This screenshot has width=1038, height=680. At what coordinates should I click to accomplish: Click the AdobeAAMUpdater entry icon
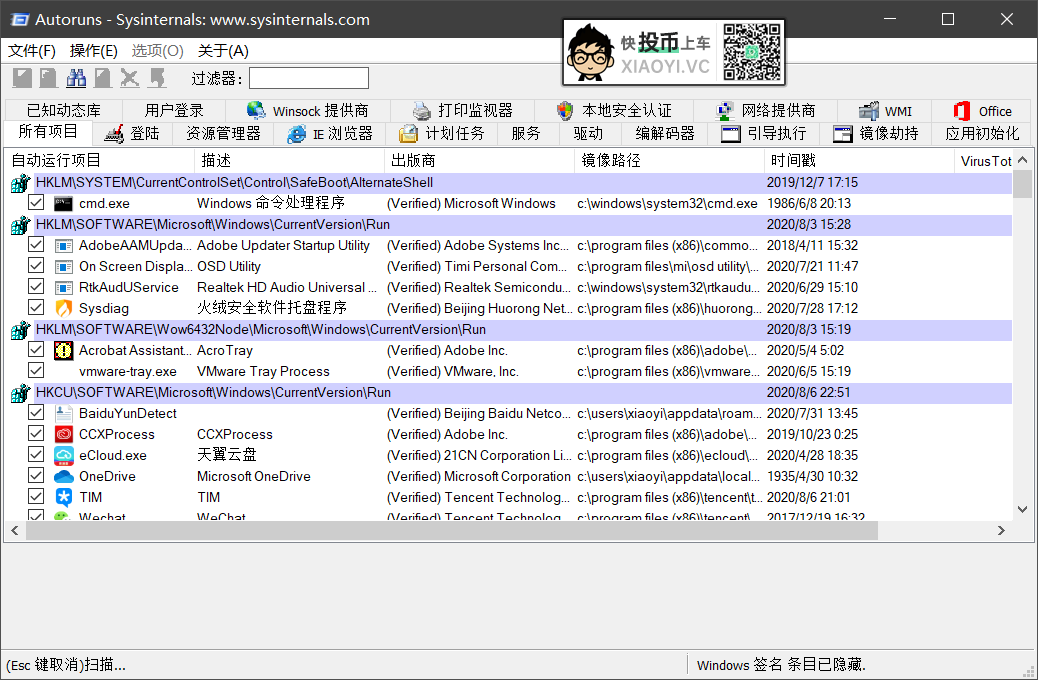click(64, 246)
